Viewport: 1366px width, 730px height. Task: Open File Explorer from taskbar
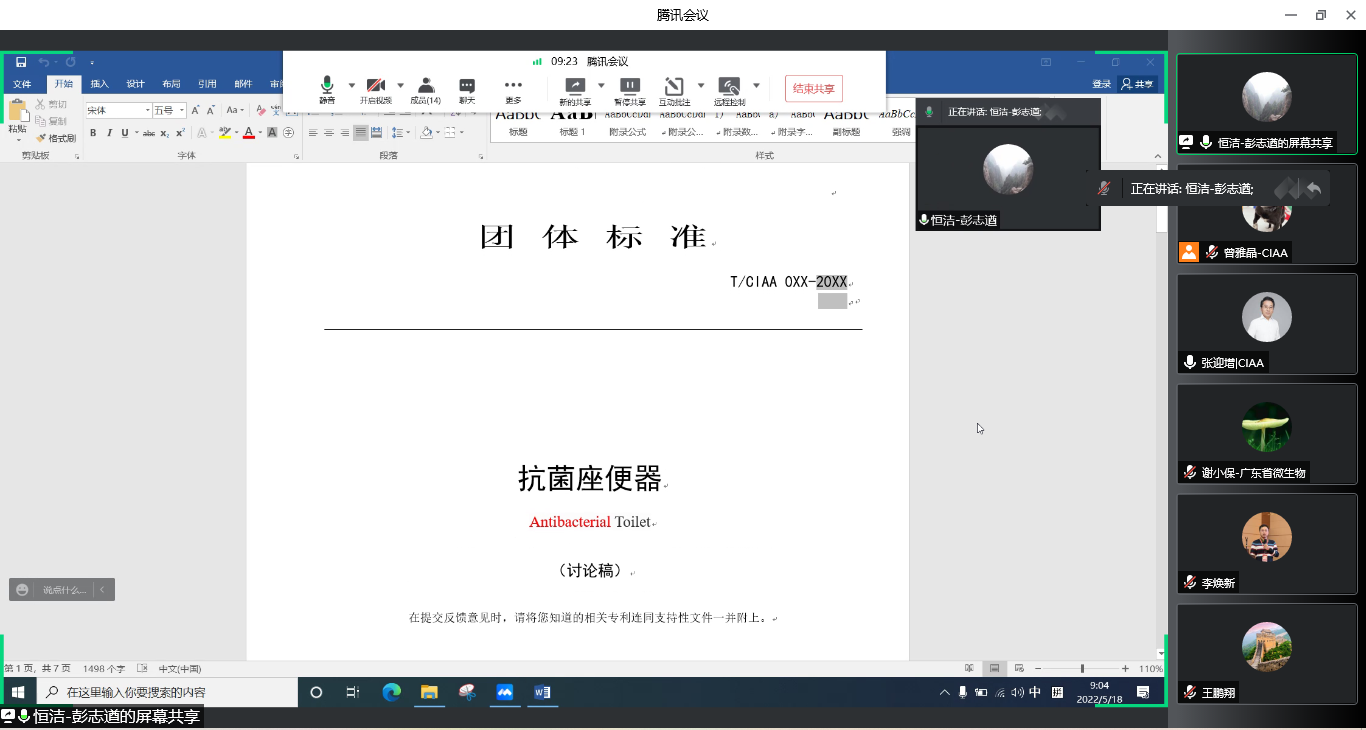pos(429,692)
